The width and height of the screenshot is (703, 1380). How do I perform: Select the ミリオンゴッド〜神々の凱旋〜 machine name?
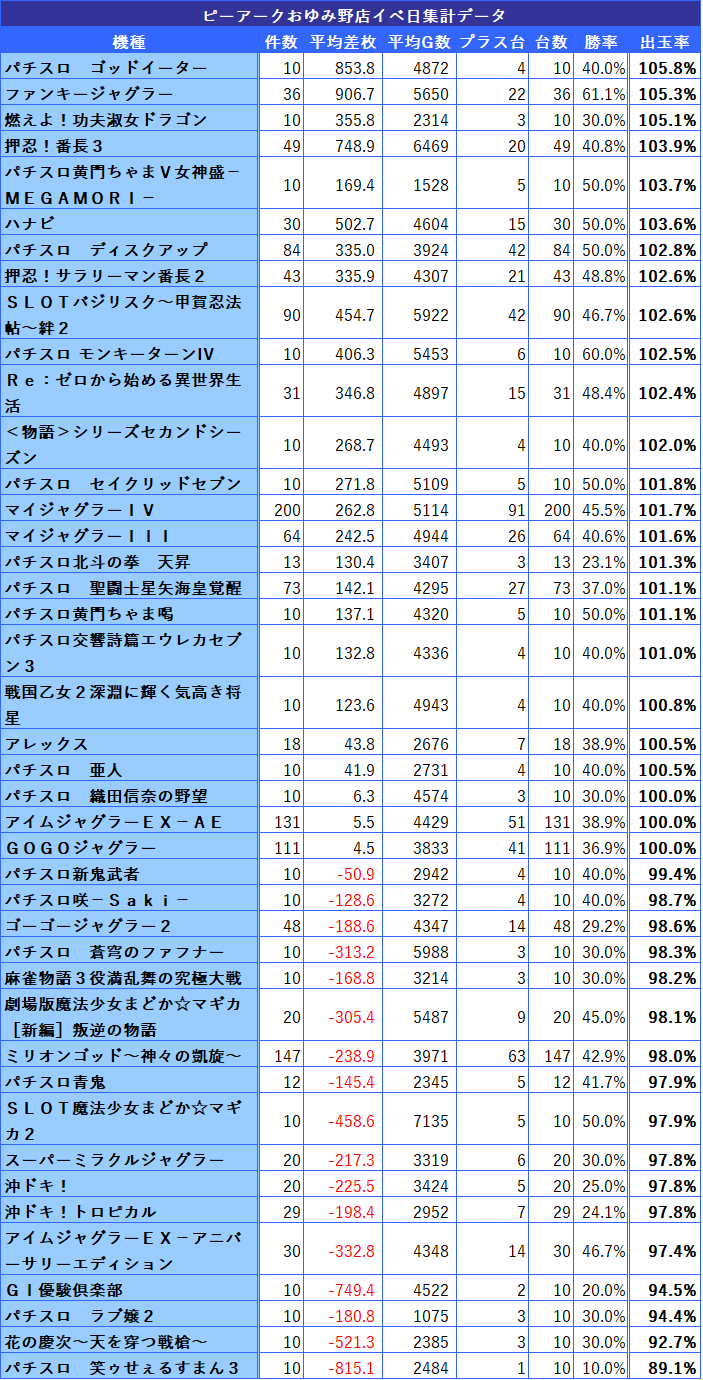pyautogui.click(x=123, y=1056)
